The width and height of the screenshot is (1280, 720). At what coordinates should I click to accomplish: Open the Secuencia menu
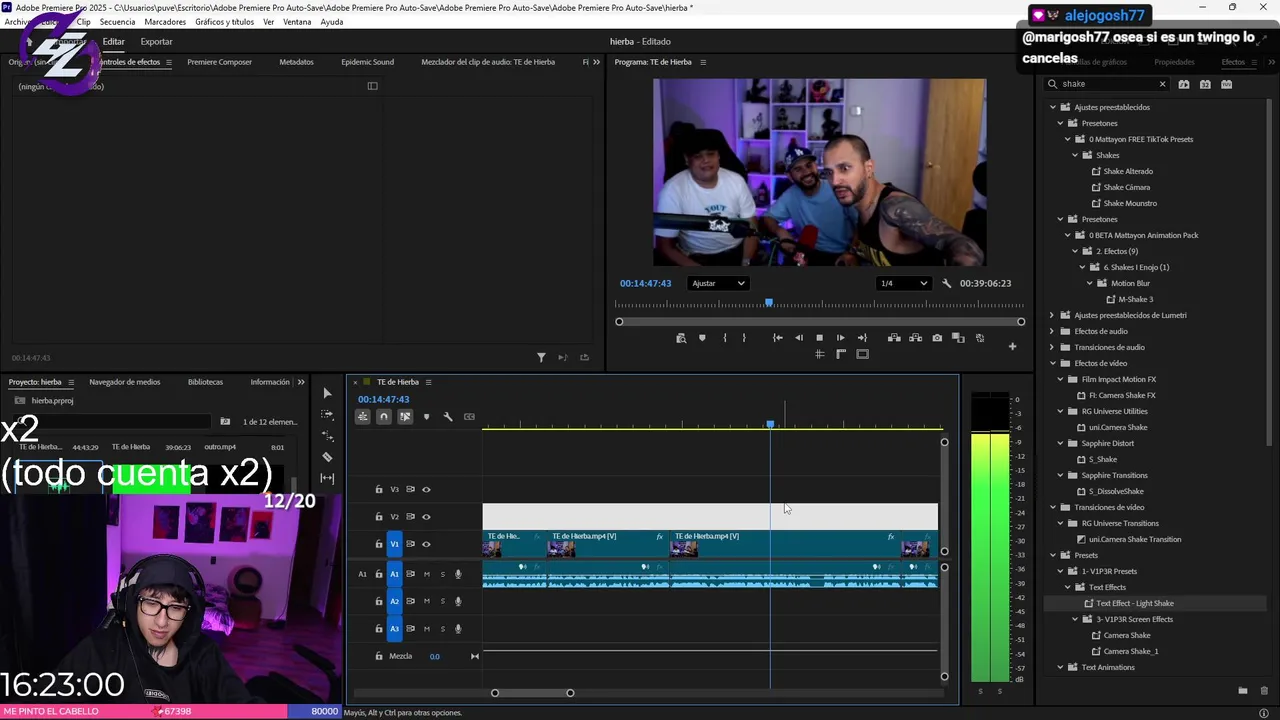[x=117, y=22]
